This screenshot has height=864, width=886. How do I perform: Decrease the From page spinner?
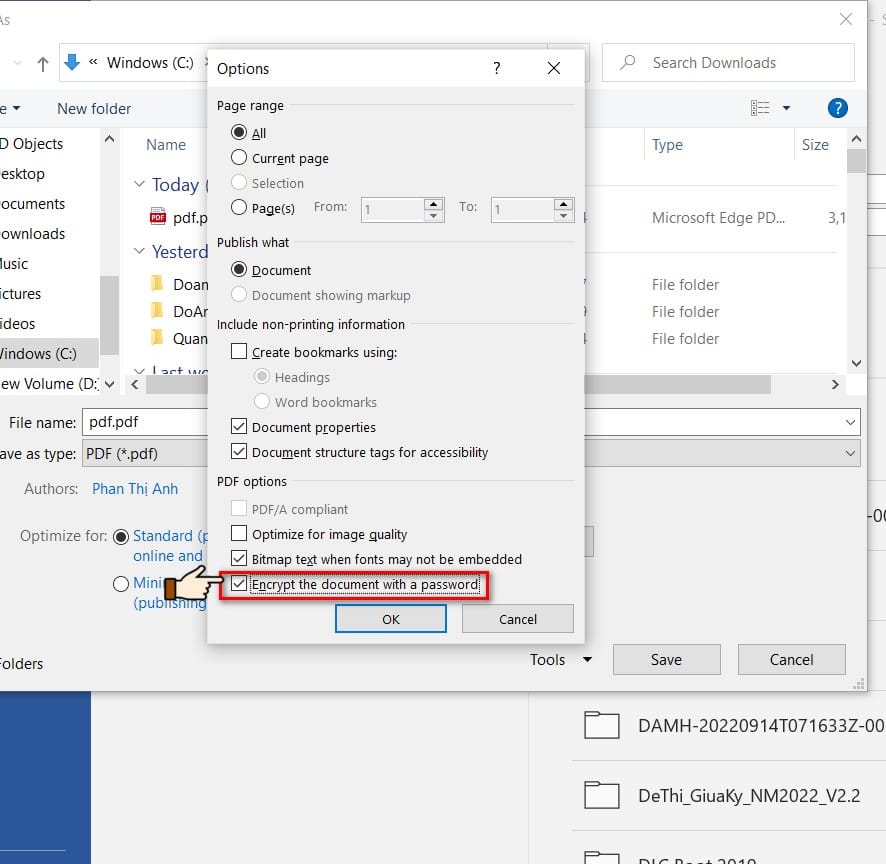433,216
